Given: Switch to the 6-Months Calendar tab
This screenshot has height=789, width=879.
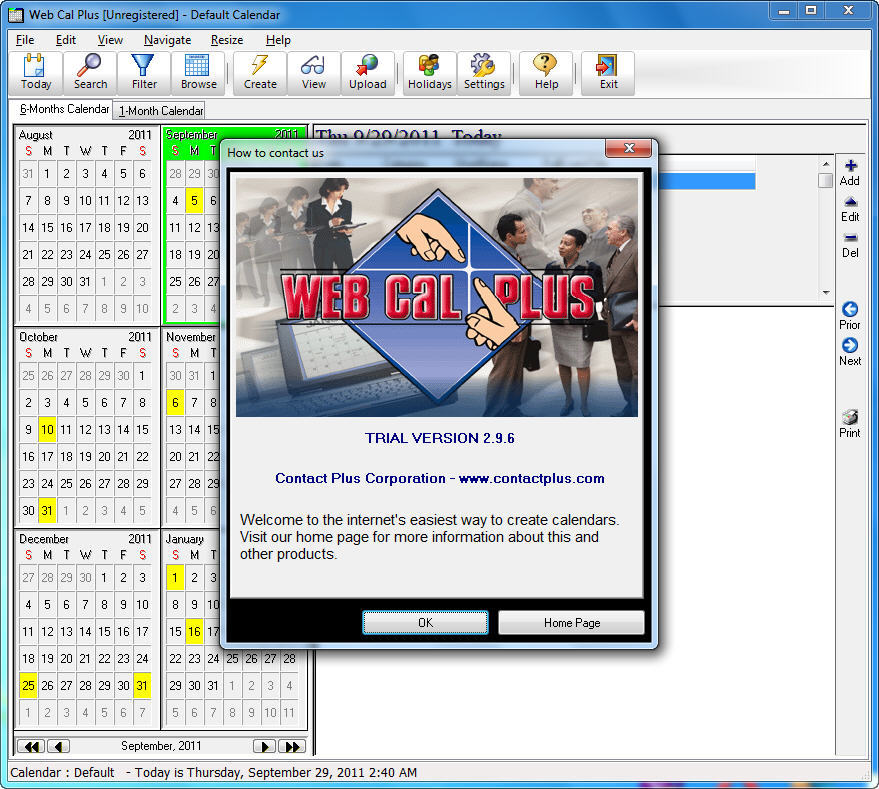Looking at the screenshot, I should (x=63, y=109).
